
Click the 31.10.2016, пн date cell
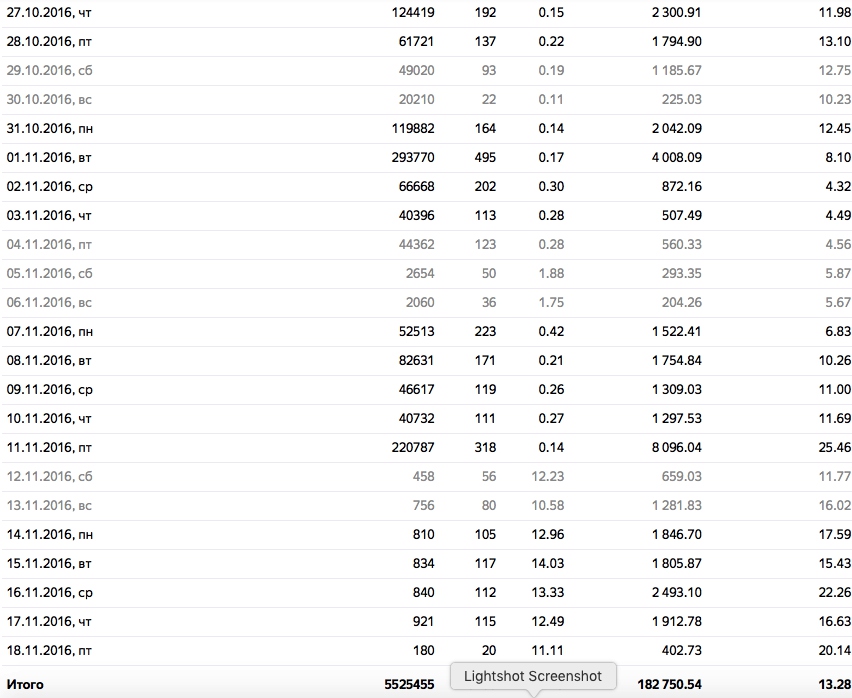(49, 128)
